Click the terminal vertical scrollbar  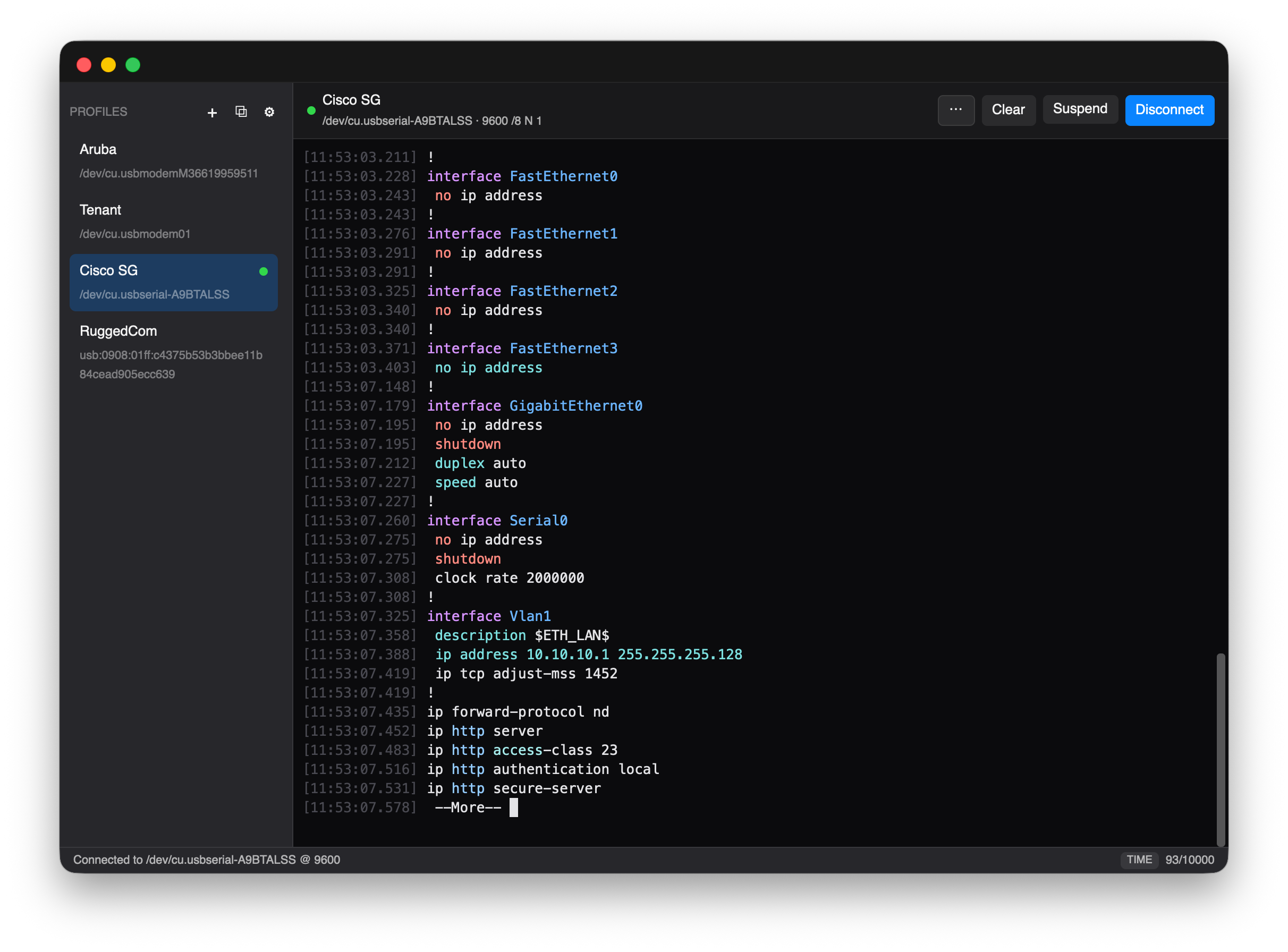coord(1220,749)
